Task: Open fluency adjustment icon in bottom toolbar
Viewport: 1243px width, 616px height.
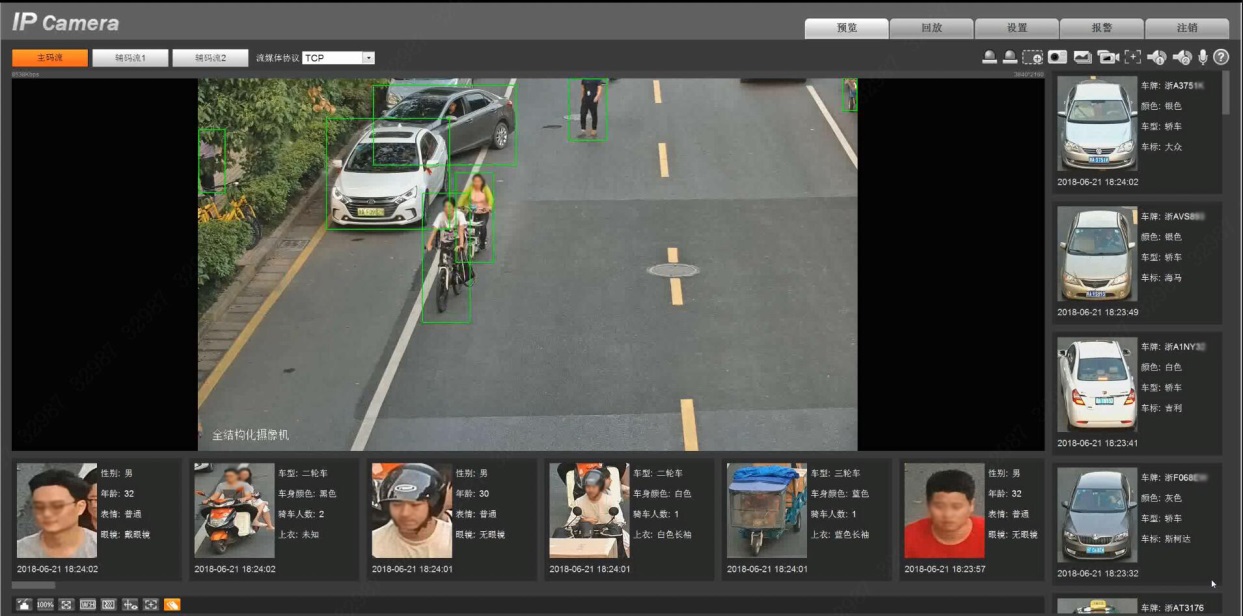Action: pos(108,604)
